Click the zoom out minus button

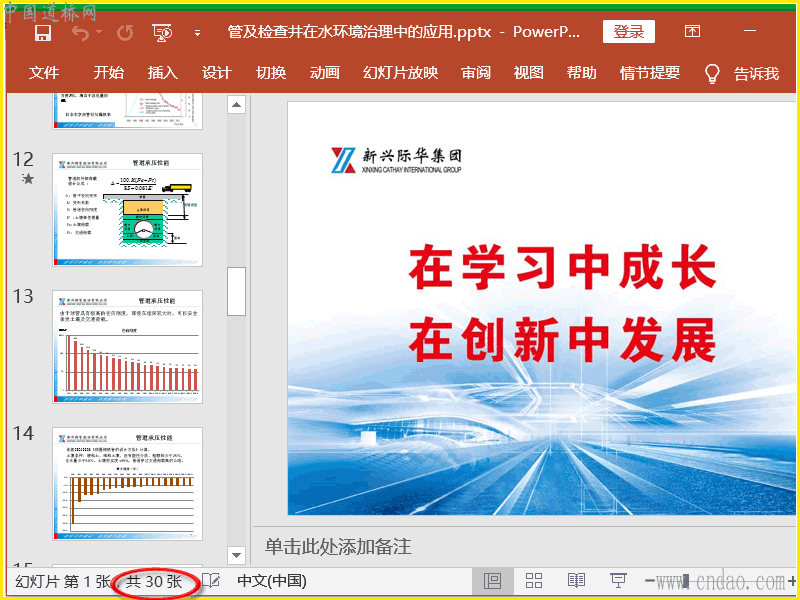click(649, 581)
